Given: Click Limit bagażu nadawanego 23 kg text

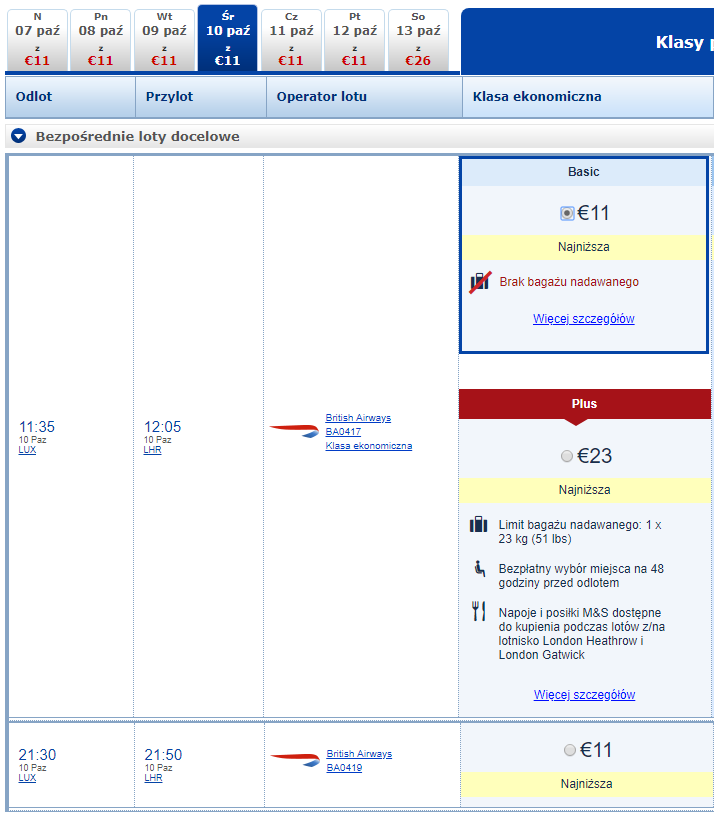Looking at the screenshot, I should 580,532.
